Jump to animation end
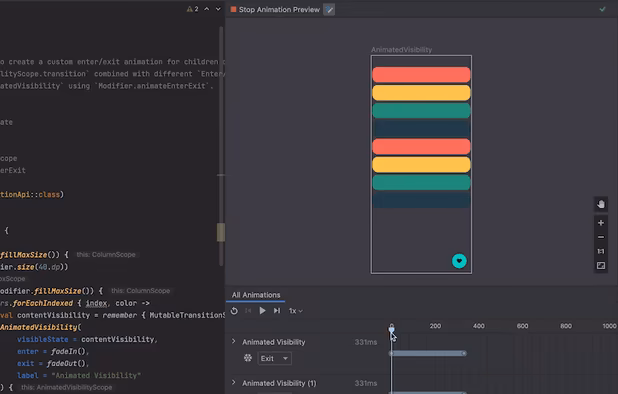Viewport: 618px width, 394px height. coord(277,311)
